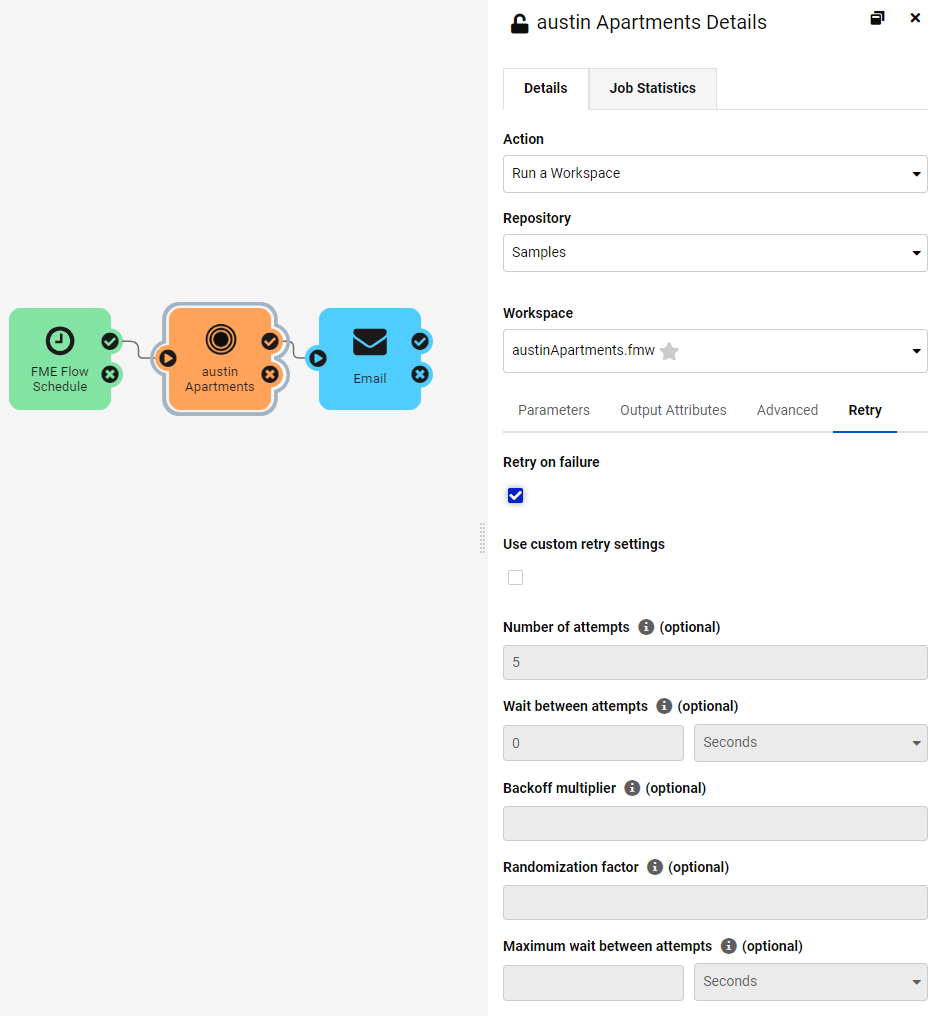Click the success port on FME Flow Schedule
The width and height of the screenshot is (943, 1016).
(x=110, y=341)
